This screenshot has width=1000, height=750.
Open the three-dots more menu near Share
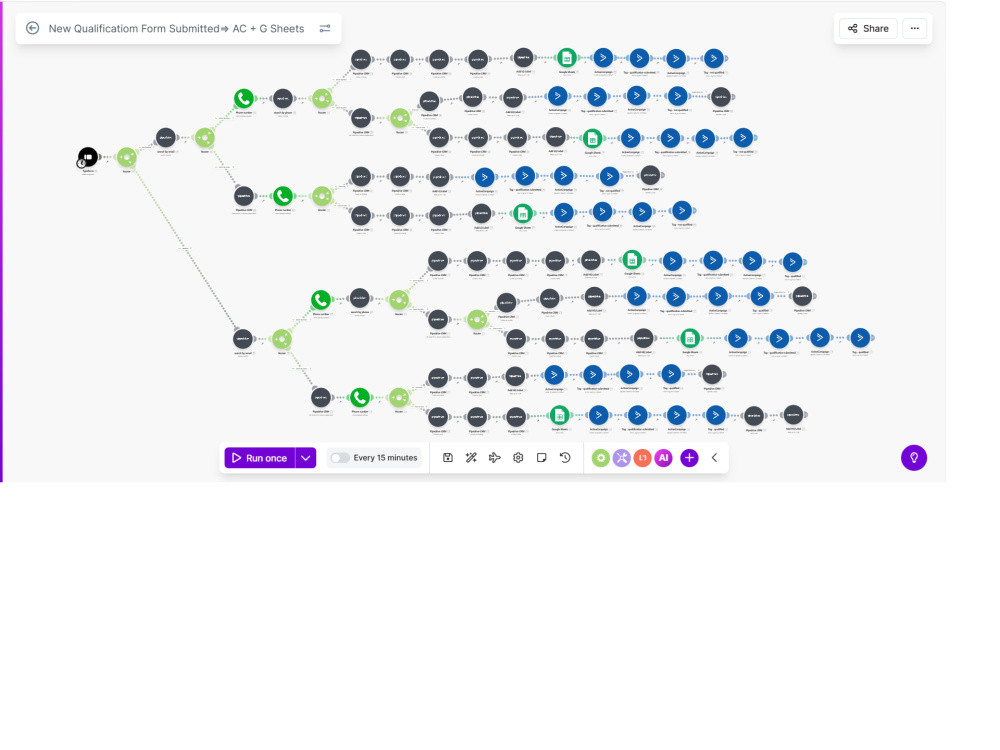[x=915, y=29]
